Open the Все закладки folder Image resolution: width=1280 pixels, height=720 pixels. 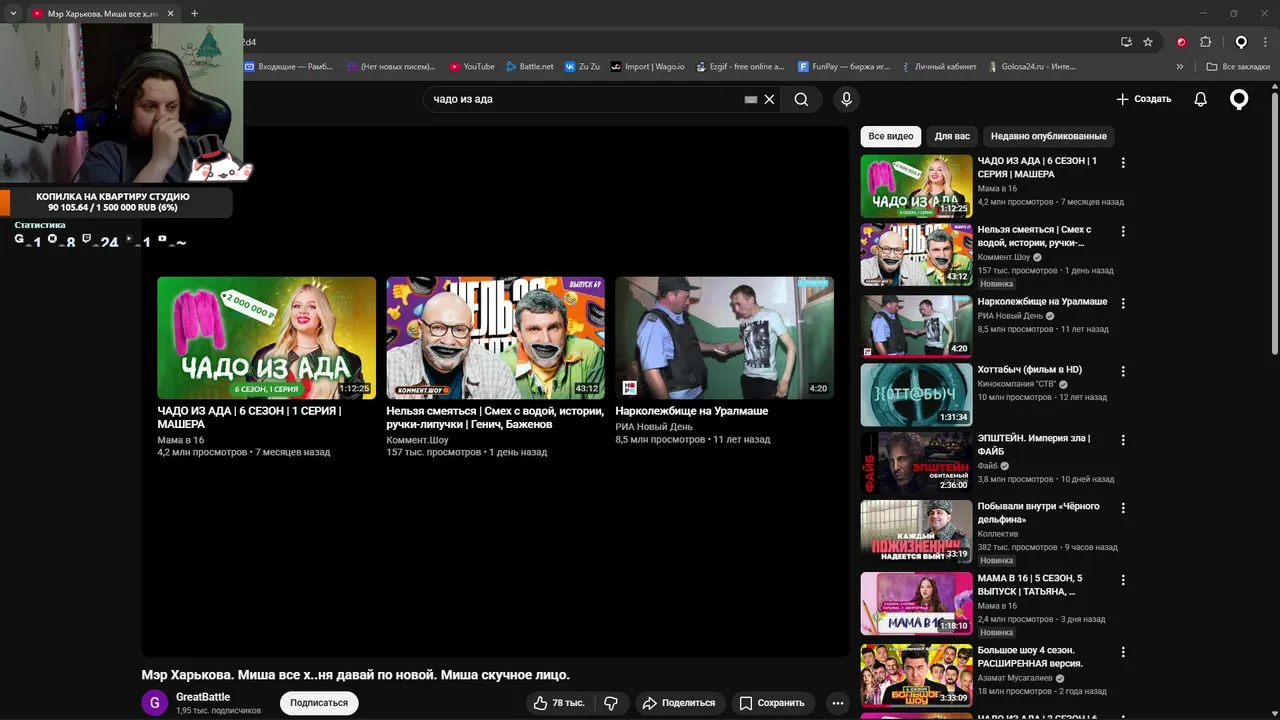click(x=1238, y=67)
